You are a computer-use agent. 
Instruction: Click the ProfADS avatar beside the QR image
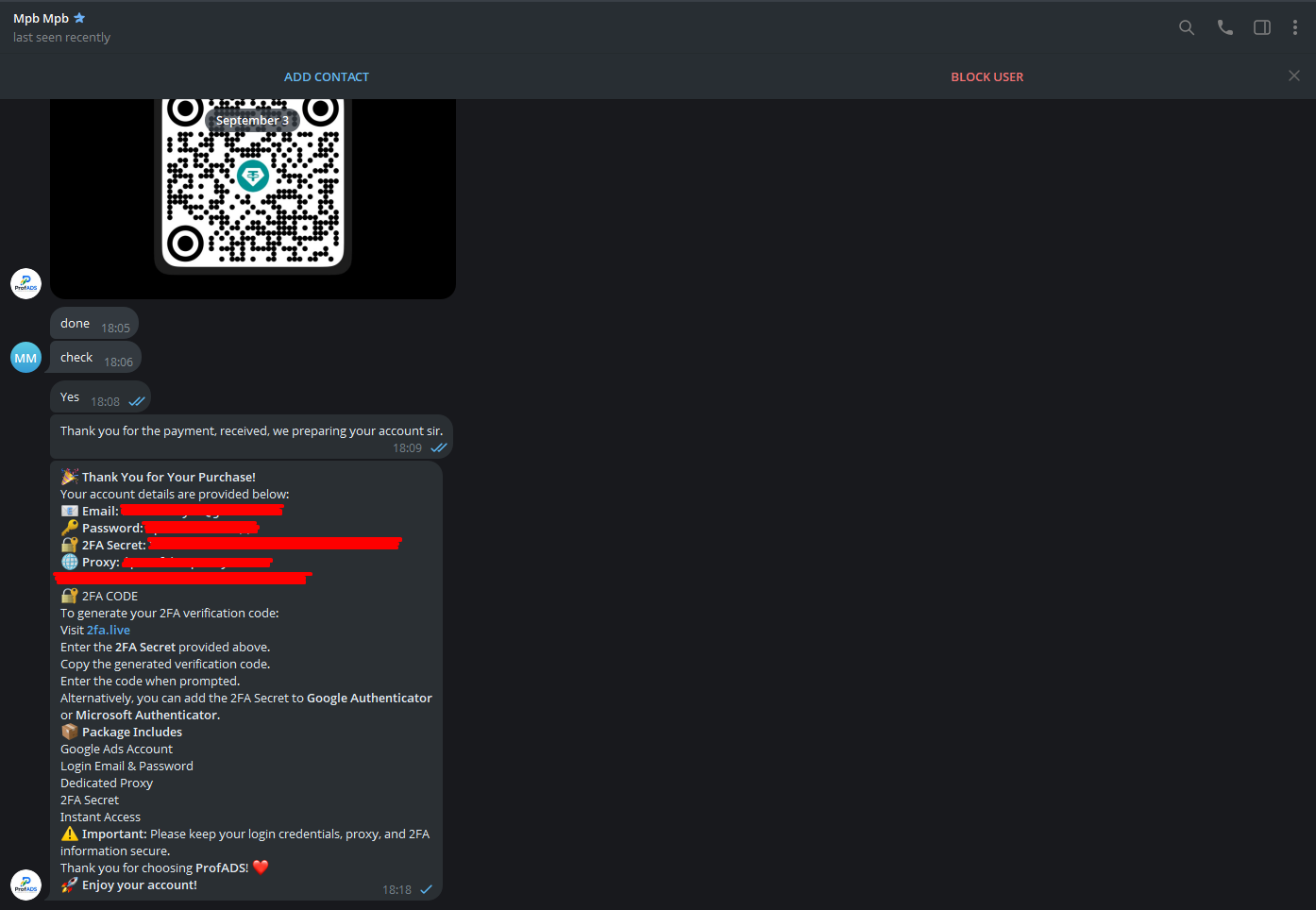coord(25,283)
